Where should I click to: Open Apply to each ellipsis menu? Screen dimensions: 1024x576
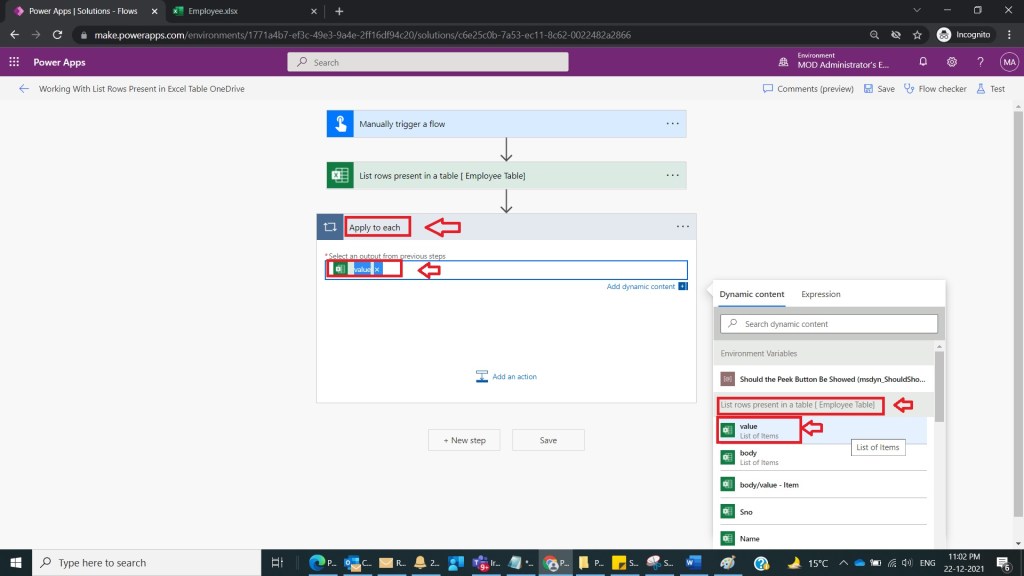(x=682, y=227)
